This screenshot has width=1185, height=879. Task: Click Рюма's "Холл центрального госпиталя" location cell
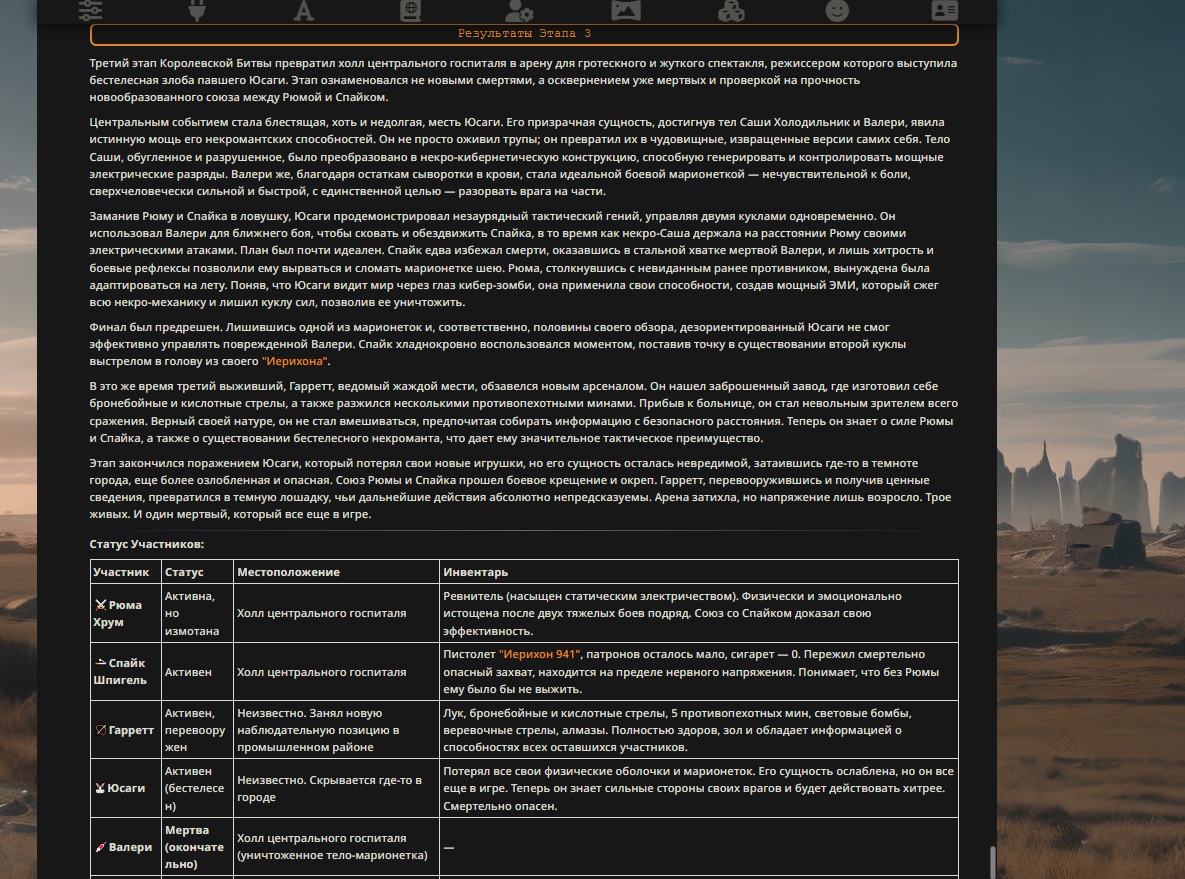[336, 614]
